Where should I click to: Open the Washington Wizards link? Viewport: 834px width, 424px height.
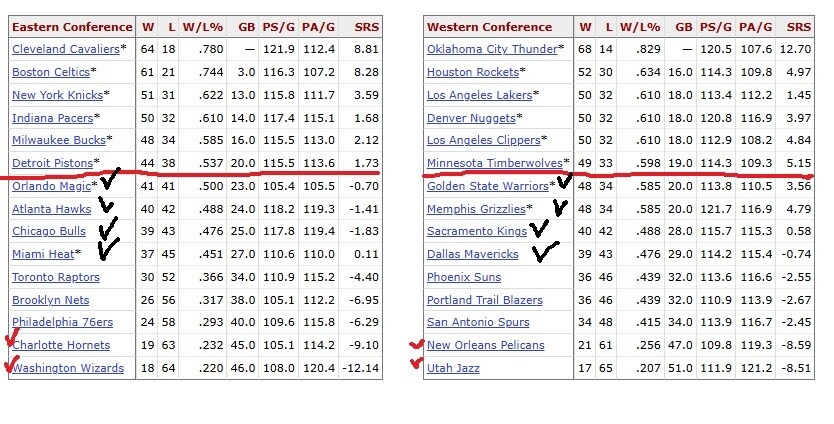[68, 368]
